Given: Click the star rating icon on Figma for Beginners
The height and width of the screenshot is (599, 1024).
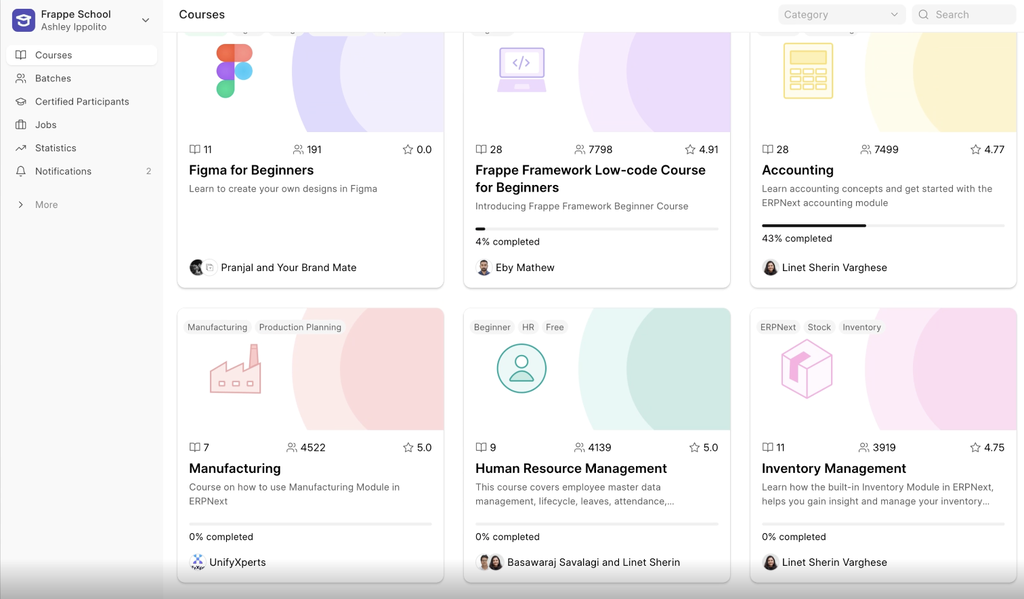Looking at the screenshot, I should (x=408, y=150).
